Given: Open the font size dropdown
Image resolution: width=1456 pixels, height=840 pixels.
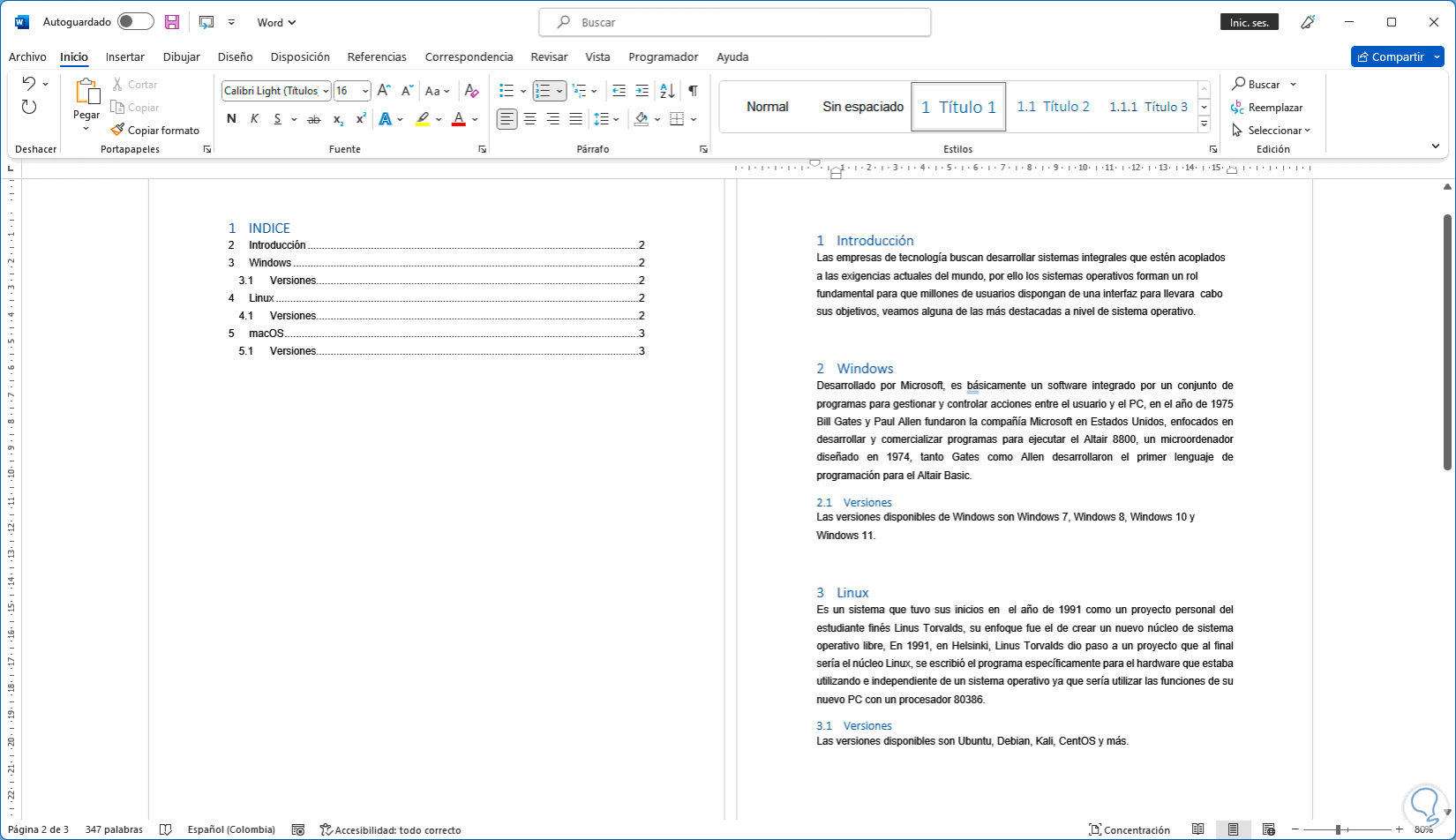Looking at the screenshot, I should 365,91.
